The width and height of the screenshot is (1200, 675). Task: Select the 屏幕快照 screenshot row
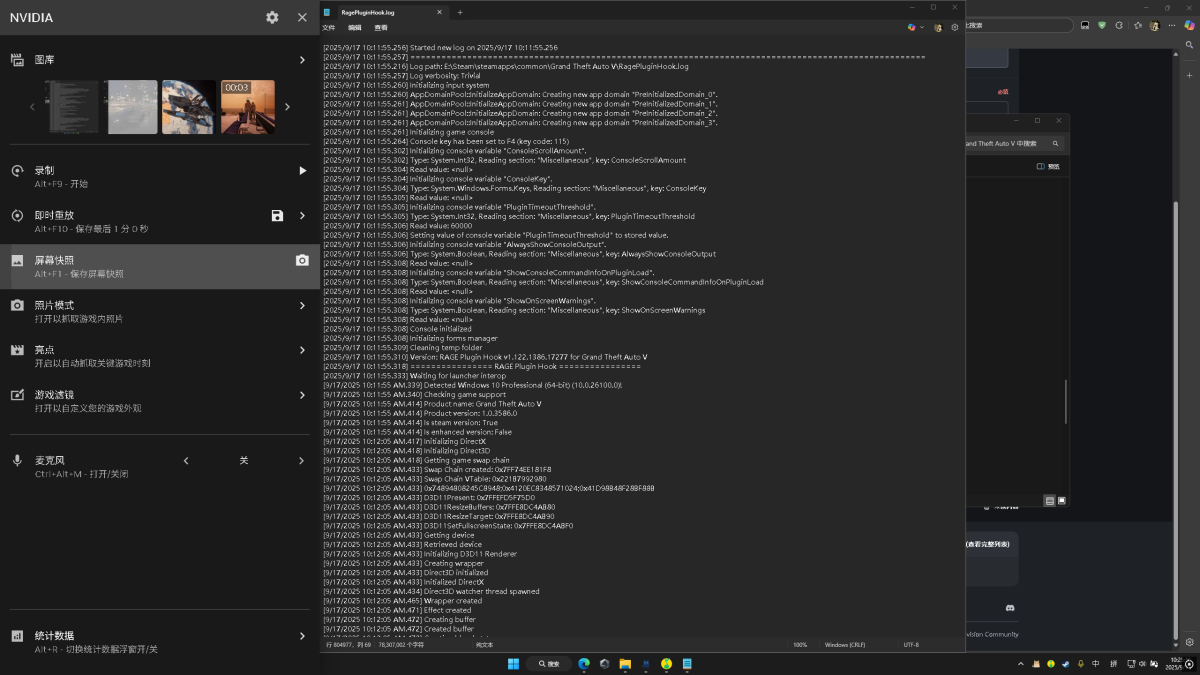coord(160,267)
